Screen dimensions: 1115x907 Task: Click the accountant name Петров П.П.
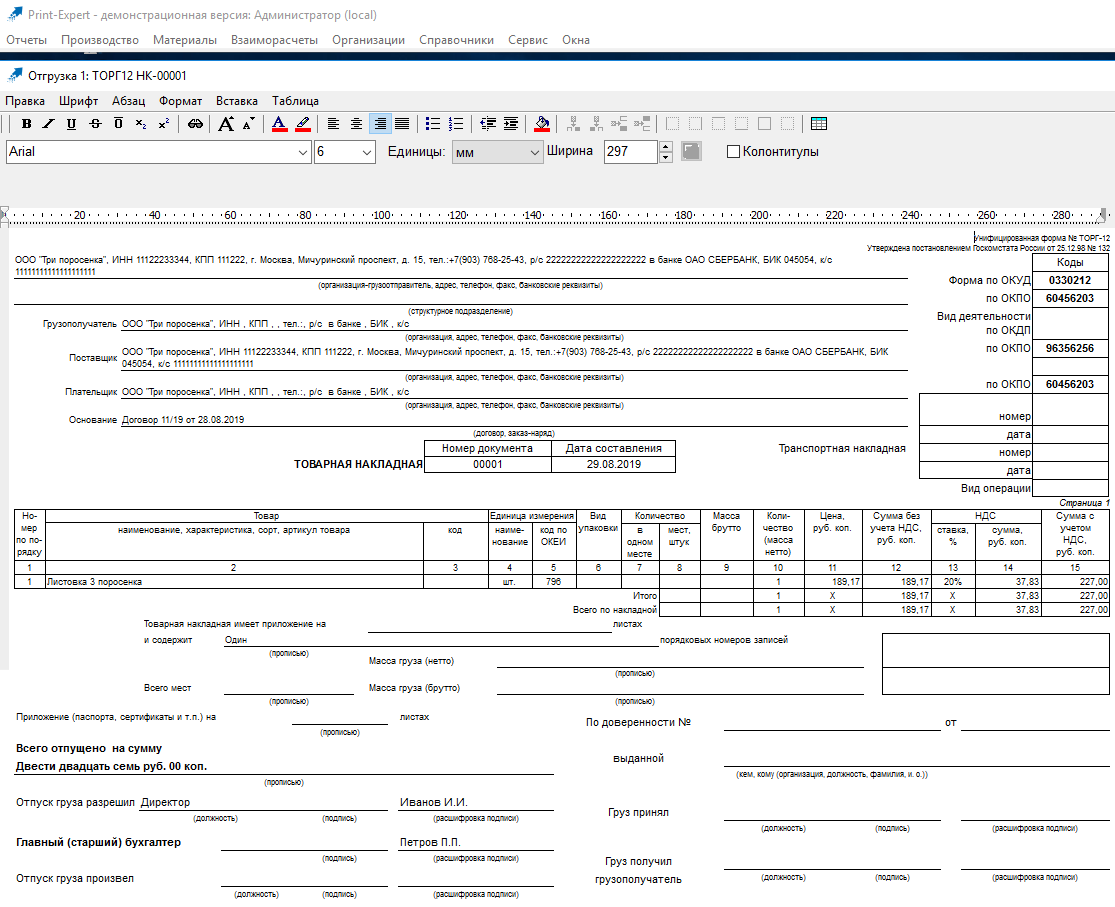(x=430, y=842)
